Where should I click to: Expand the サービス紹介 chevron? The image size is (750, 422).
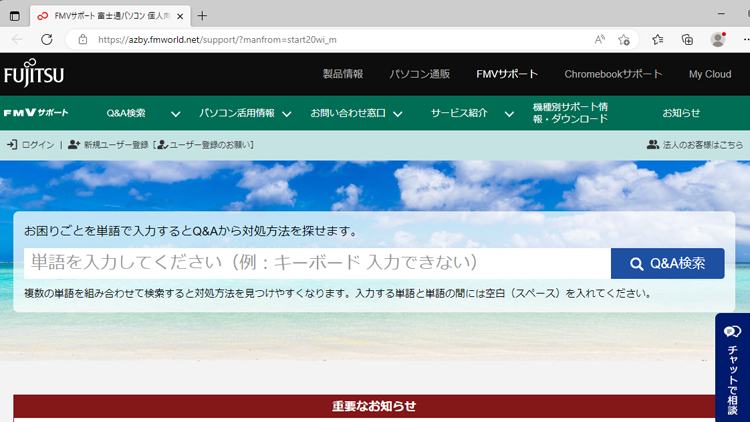(x=509, y=114)
